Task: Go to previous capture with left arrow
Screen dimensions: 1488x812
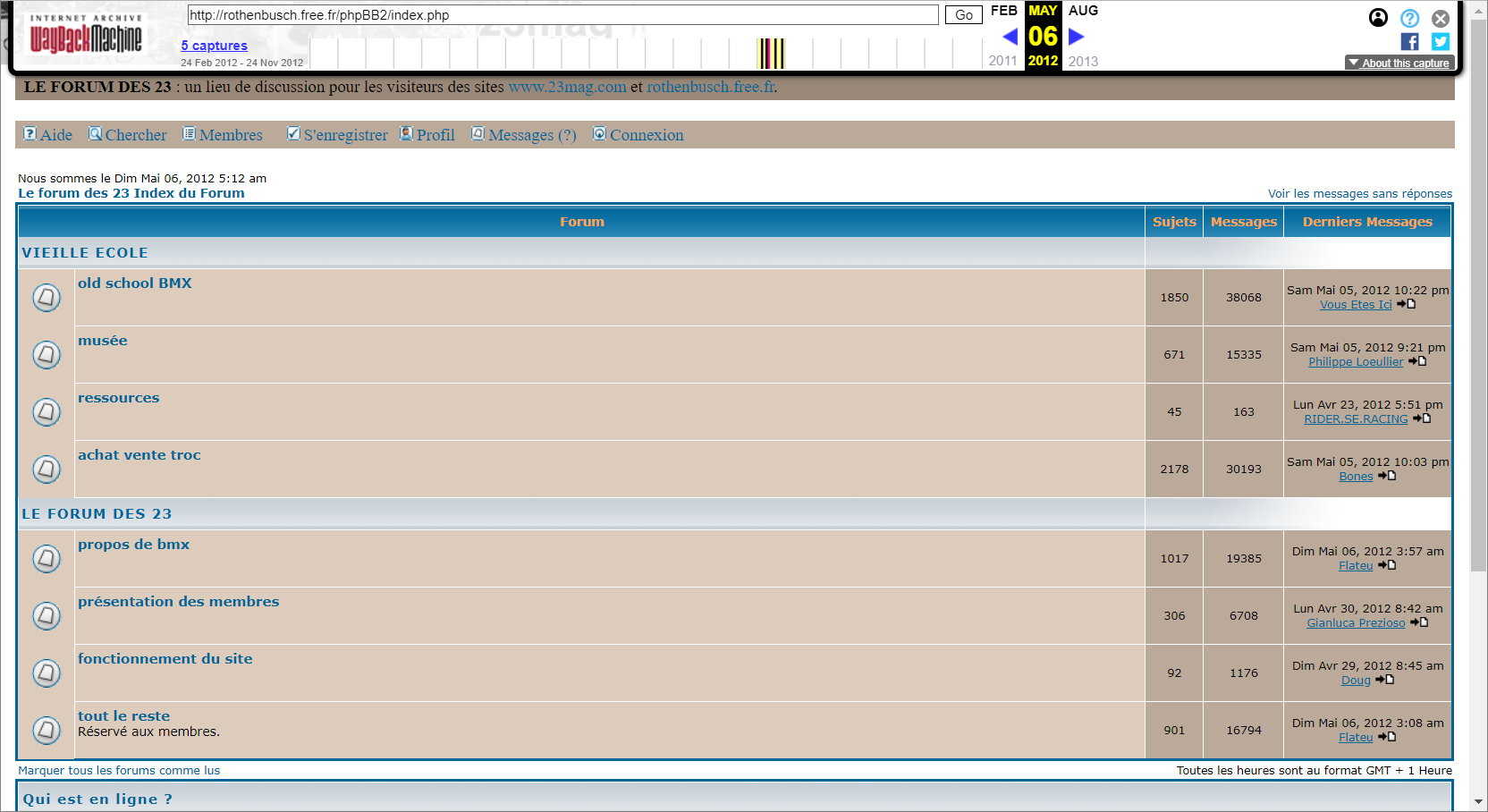Action: click(x=1010, y=37)
